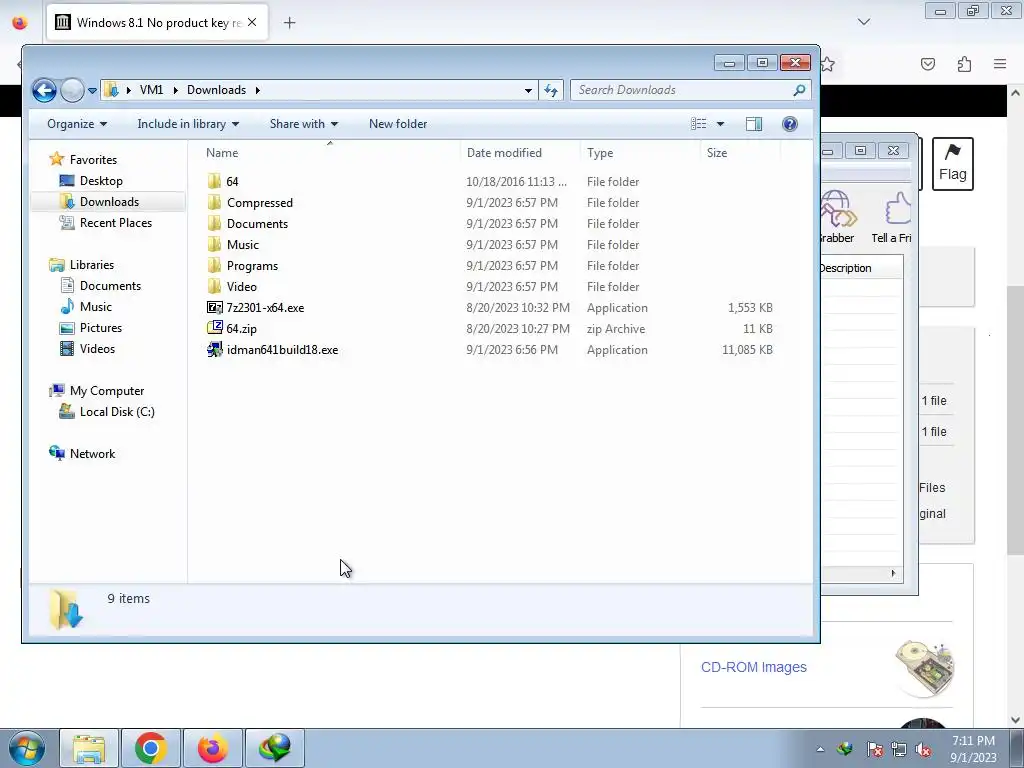Select the Windows 8.1 No product key tab
Image resolution: width=1024 pixels, height=768 pixels.
tap(157, 23)
